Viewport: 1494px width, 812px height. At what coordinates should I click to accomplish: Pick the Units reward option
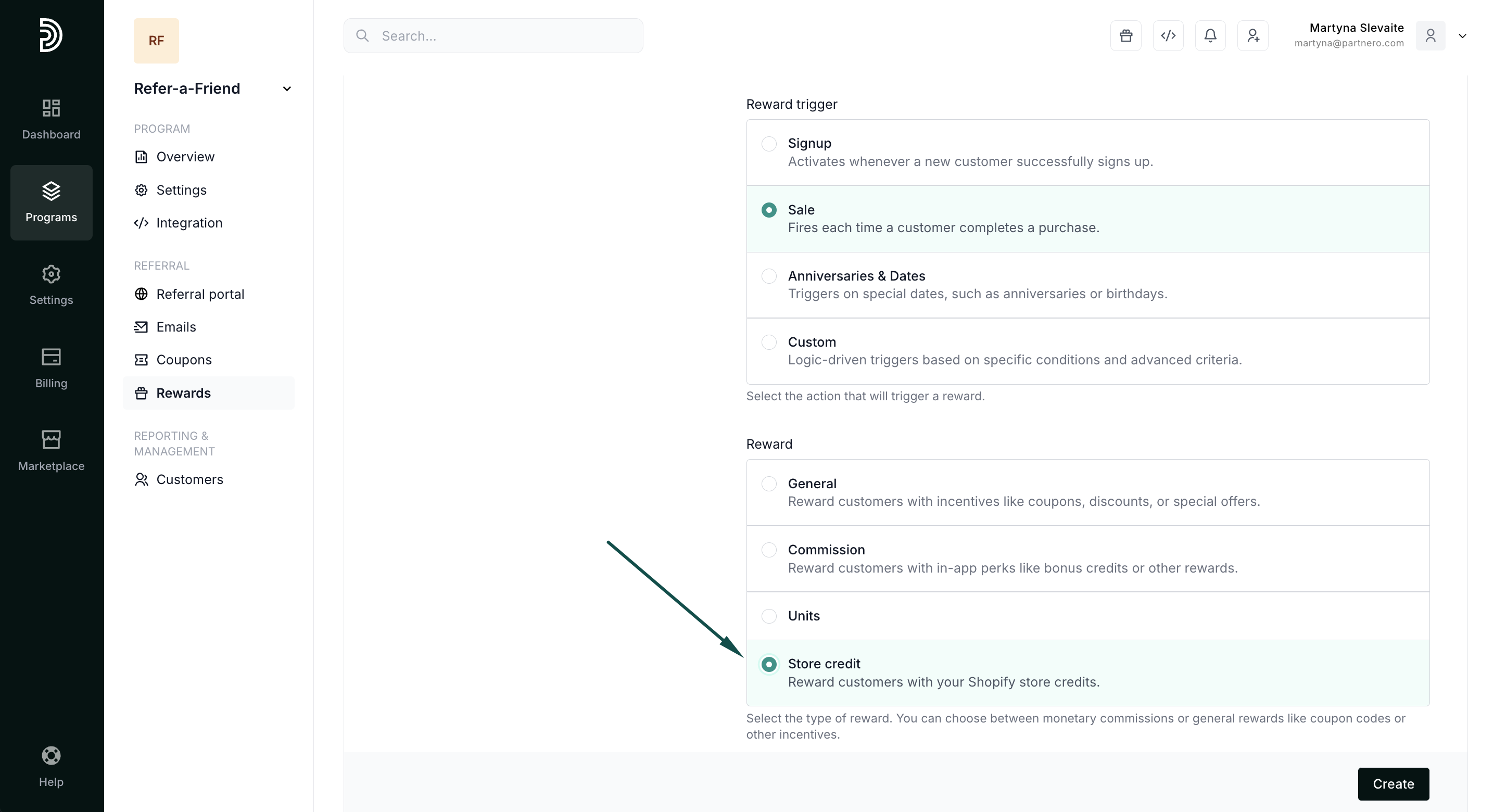click(768, 616)
